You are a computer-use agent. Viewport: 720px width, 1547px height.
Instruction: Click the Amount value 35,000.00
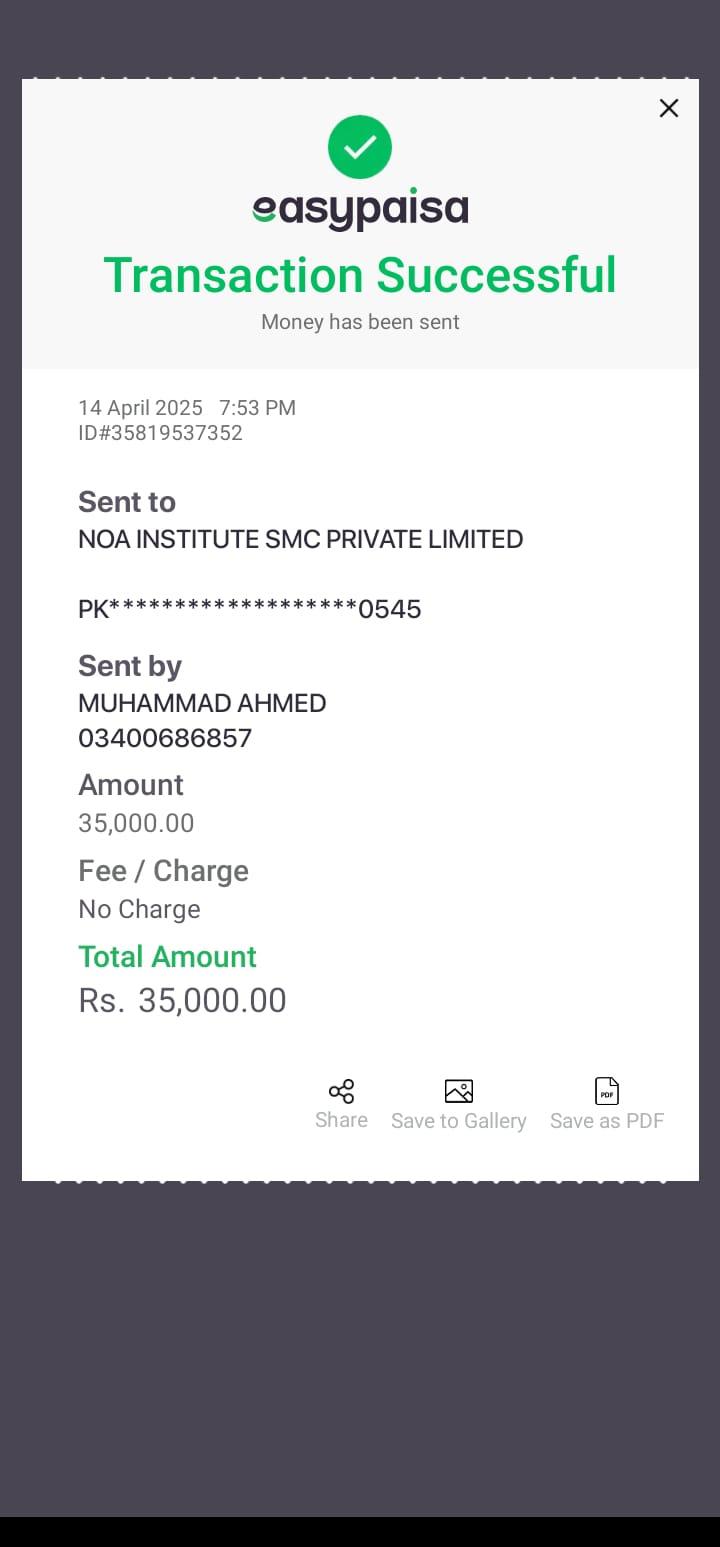click(136, 823)
